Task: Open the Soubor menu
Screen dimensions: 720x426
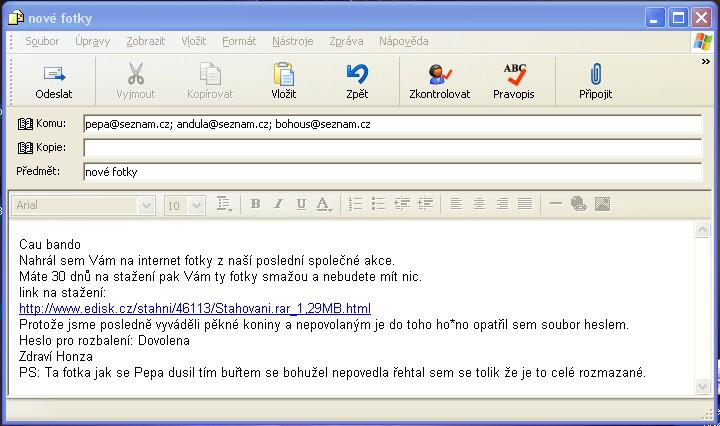Action: pyautogui.click(x=42, y=41)
